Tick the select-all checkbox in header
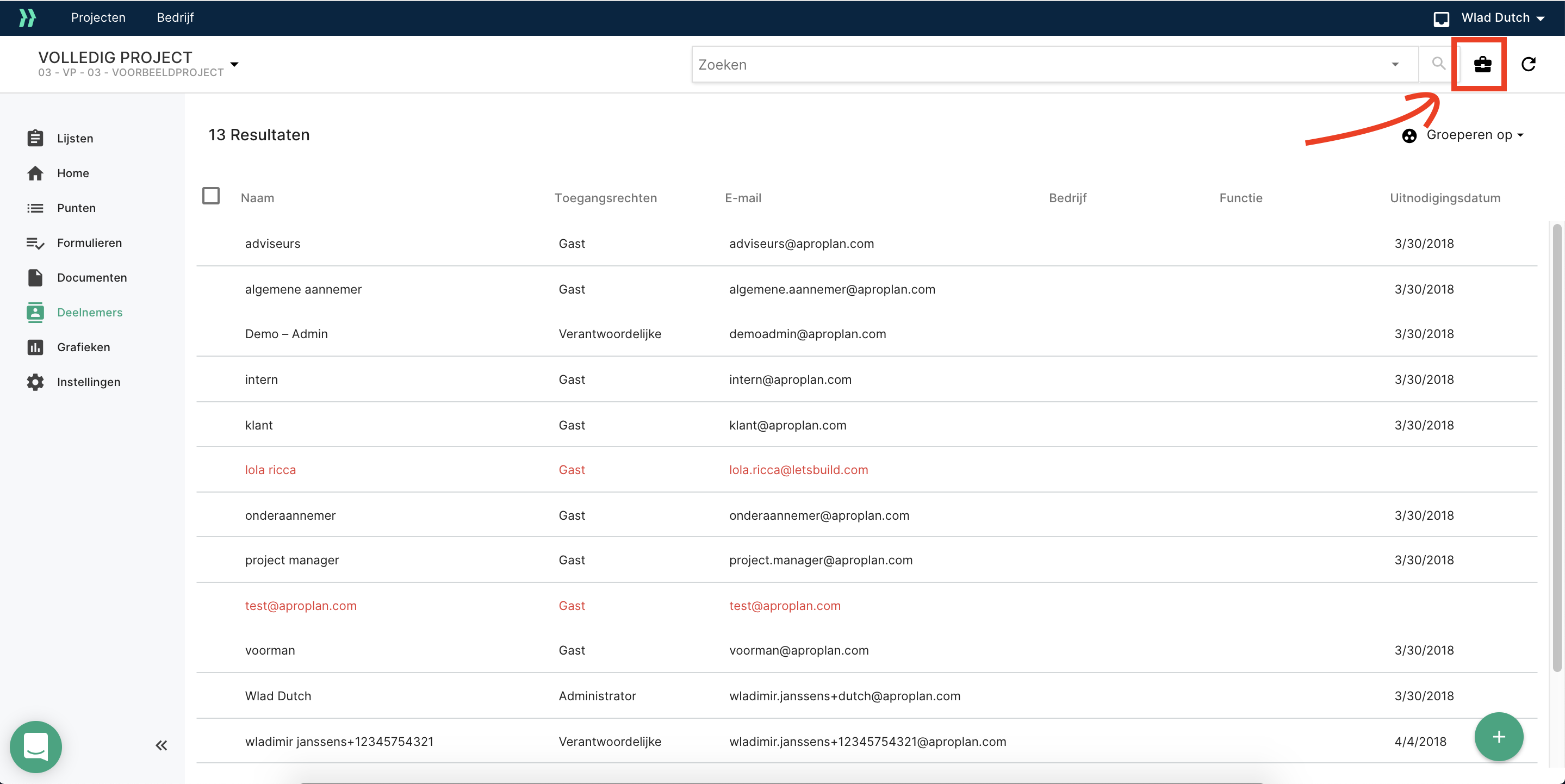The image size is (1565, 784). point(211,196)
